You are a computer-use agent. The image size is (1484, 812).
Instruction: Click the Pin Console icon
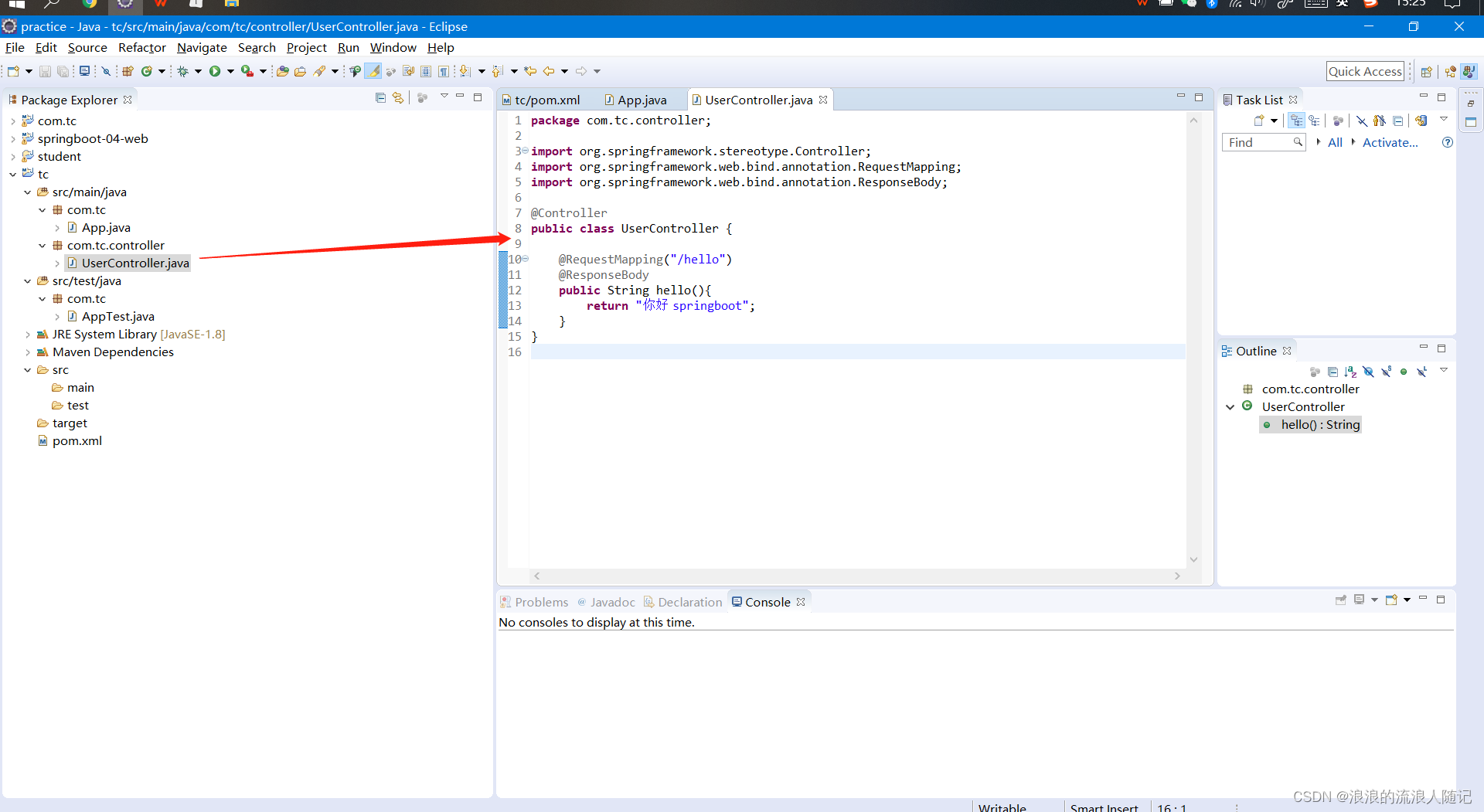click(1341, 600)
